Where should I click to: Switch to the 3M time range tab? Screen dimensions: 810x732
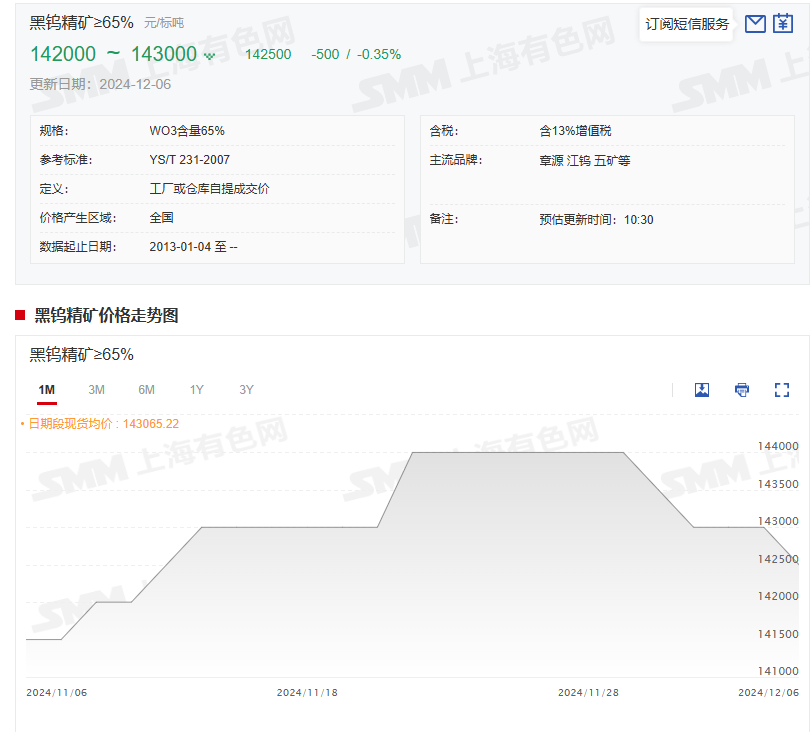pyautogui.click(x=95, y=390)
